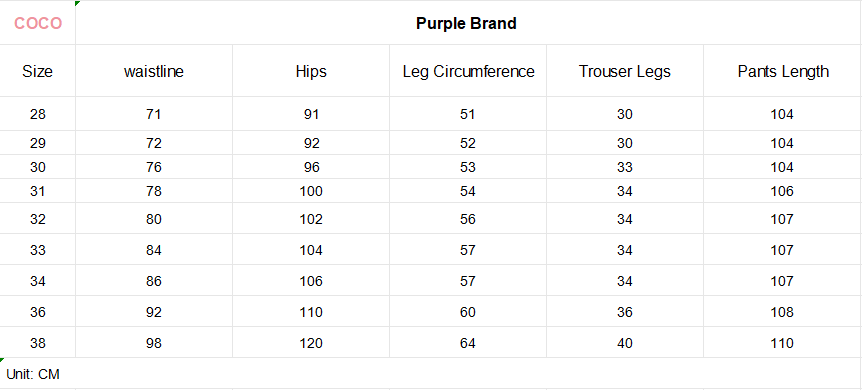Viewport: 862px width, 390px height.
Task: Select the size 38 row label
Action: pyautogui.click(x=37, y=343)
